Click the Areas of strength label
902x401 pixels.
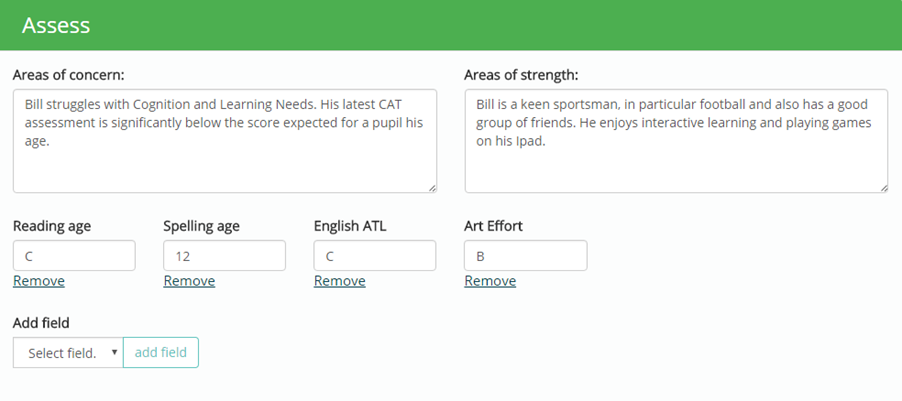pyautogui.click(x=521, y=75)
